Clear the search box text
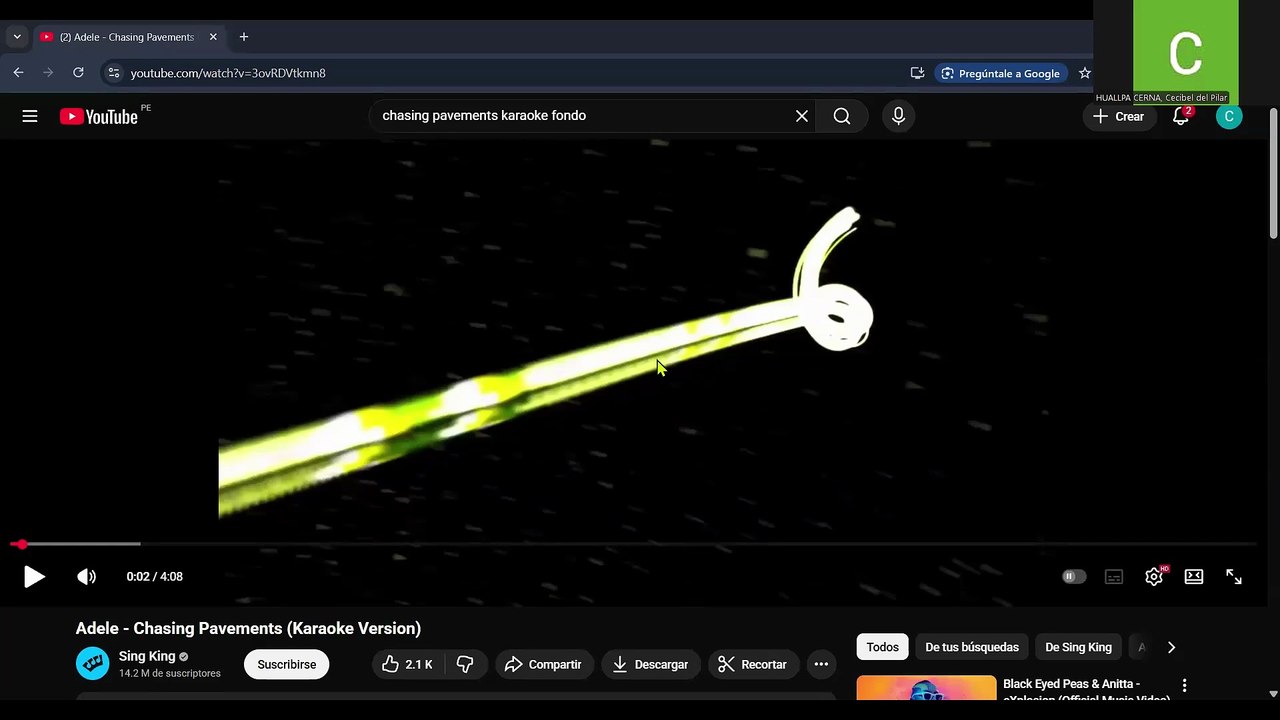This screenshot has width=1280, height=720. point(802,116)
